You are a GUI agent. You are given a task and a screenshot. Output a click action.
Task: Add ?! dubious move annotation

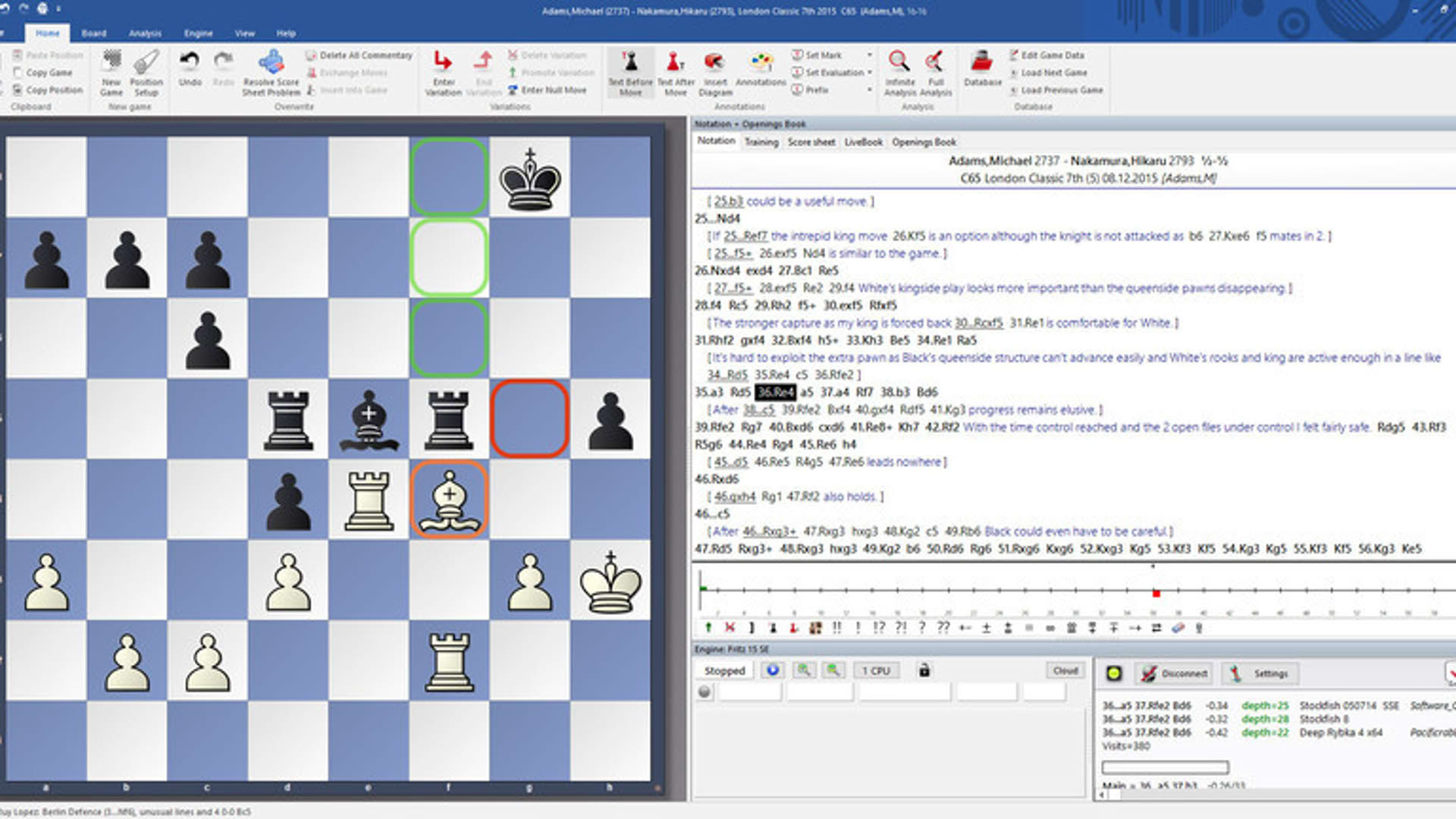coord(900,628)
